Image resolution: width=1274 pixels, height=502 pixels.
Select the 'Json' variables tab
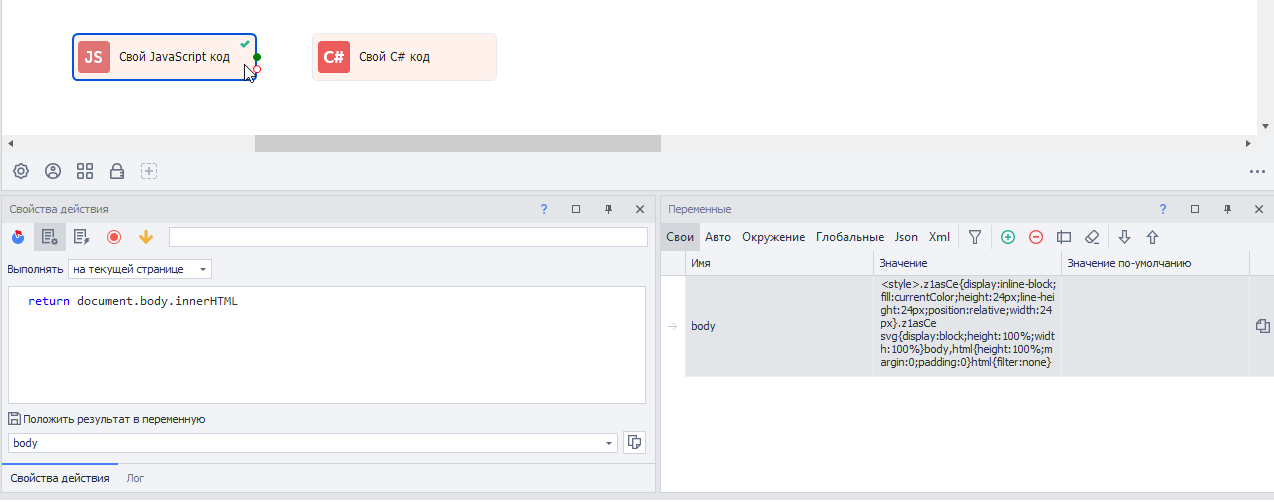(x=906, y=237)
